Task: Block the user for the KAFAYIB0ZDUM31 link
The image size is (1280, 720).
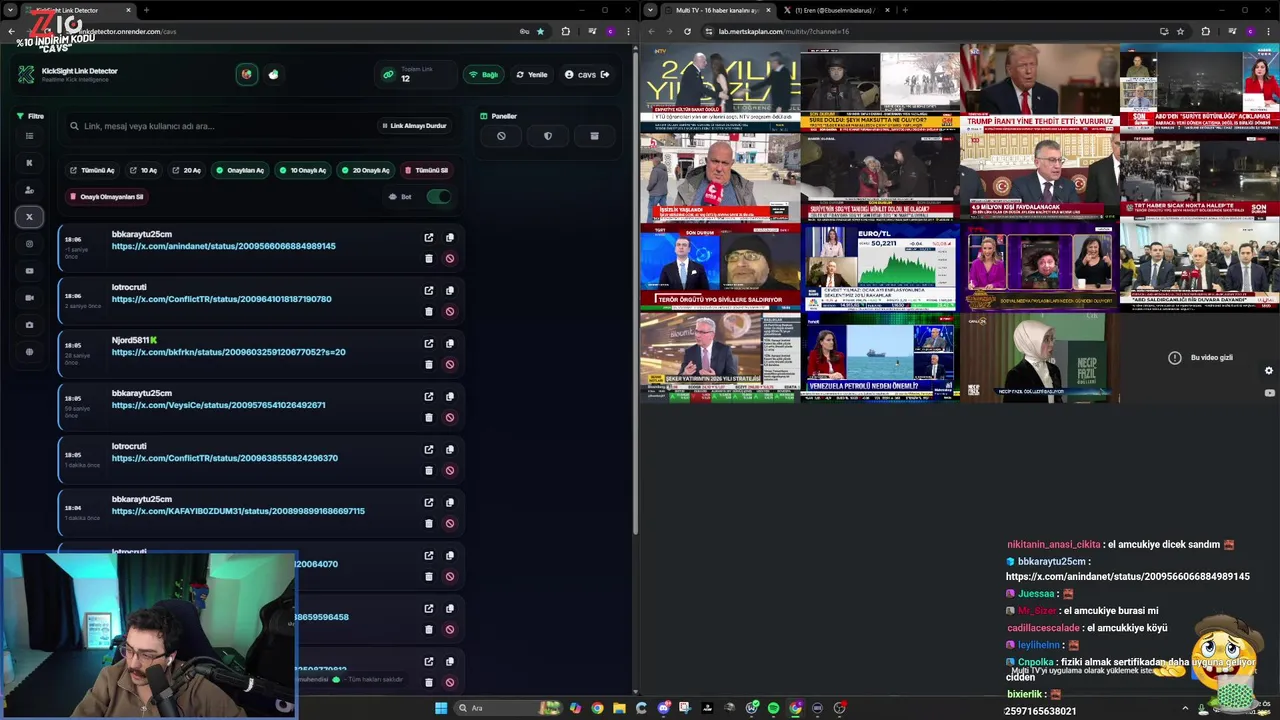Action: tap(450, 523)
